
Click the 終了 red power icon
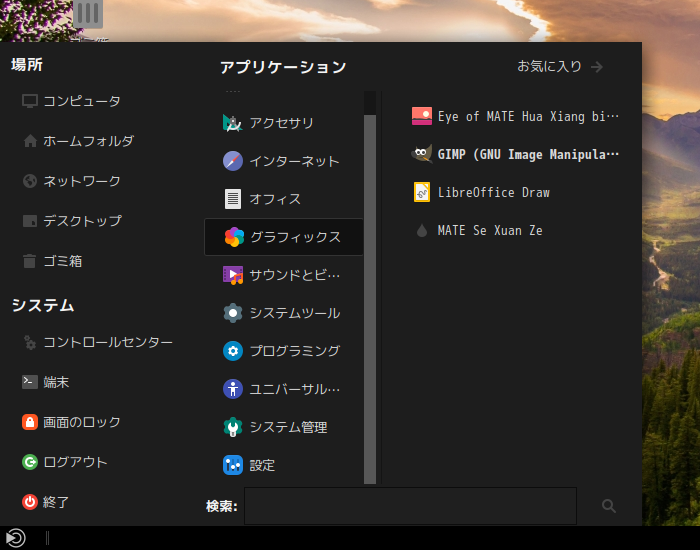tap(30, 502)
